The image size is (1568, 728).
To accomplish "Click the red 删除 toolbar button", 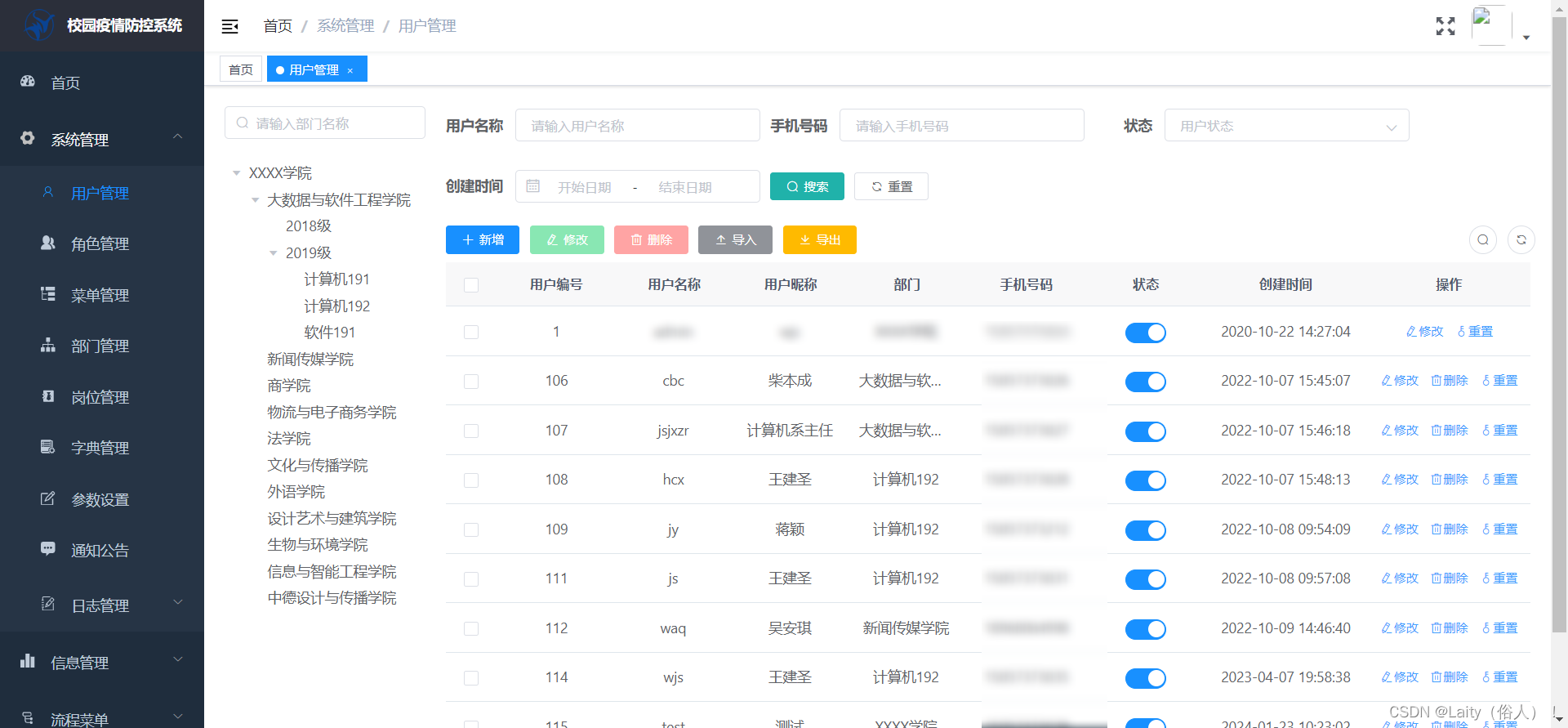I will coord(651,240).
